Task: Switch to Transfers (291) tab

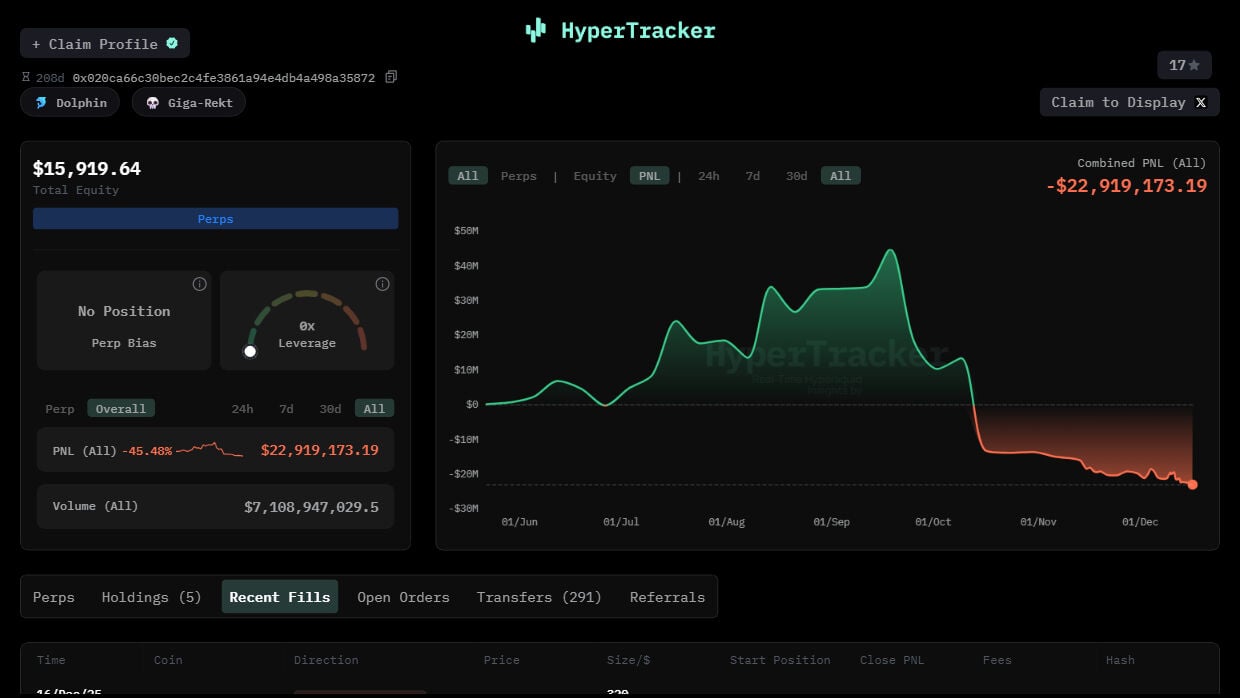Action: tap(539, 597)
